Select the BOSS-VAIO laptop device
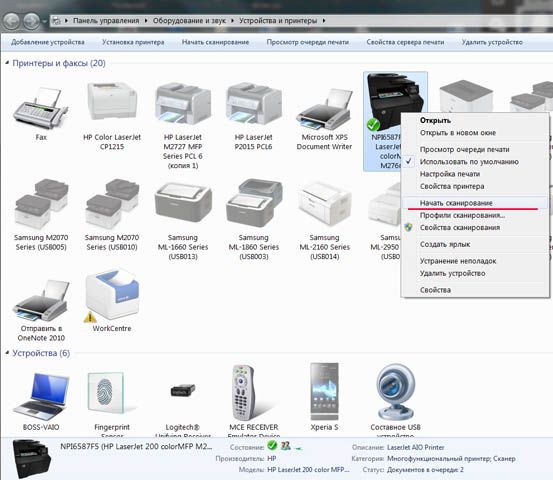553x482 pixels. [x=41, y=396]
